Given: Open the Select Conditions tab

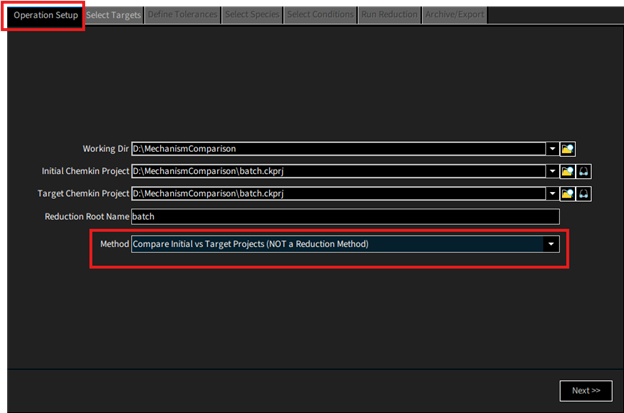Looking at the screenshot, I should point(320,15).
